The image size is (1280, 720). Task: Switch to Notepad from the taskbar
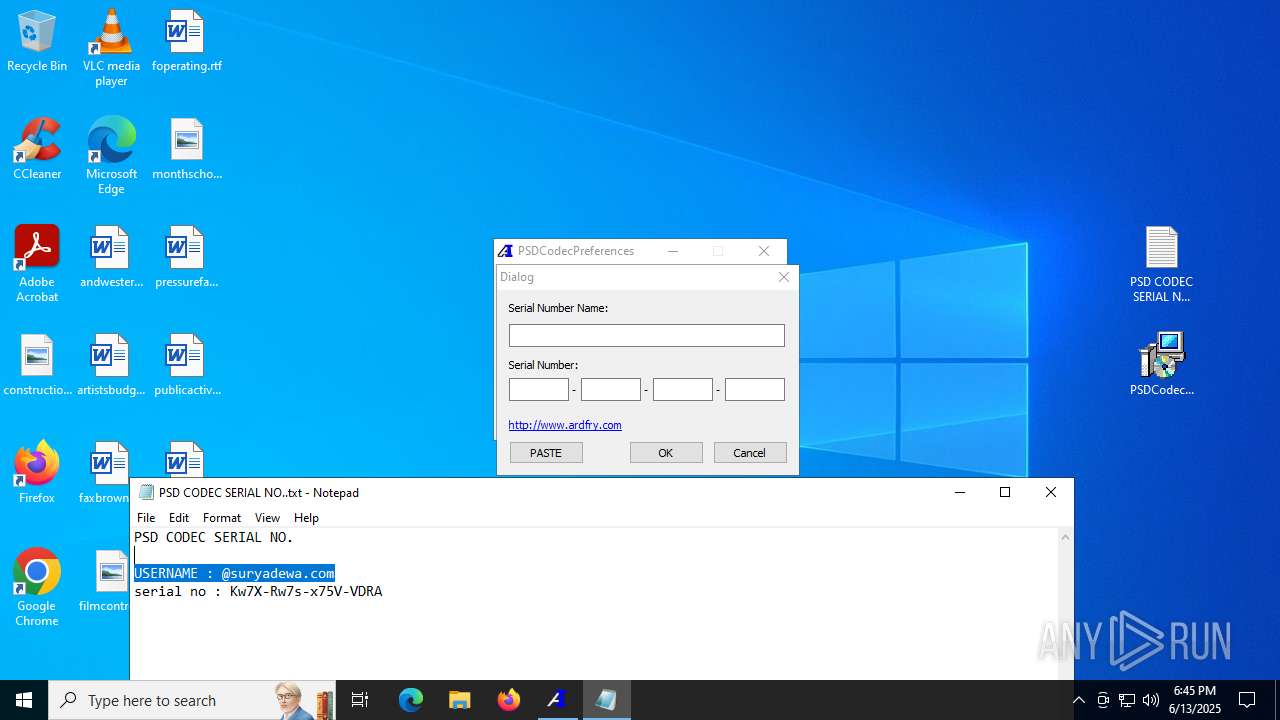pyautogui.click(x=606, y=700)
